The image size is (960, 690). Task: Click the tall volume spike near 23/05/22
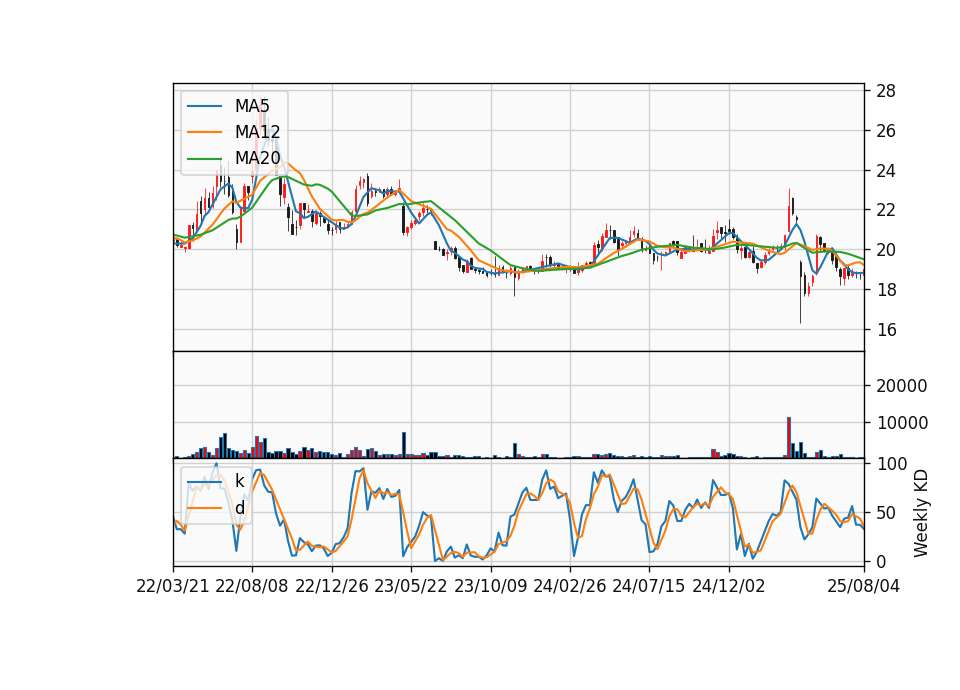[403, 444]
